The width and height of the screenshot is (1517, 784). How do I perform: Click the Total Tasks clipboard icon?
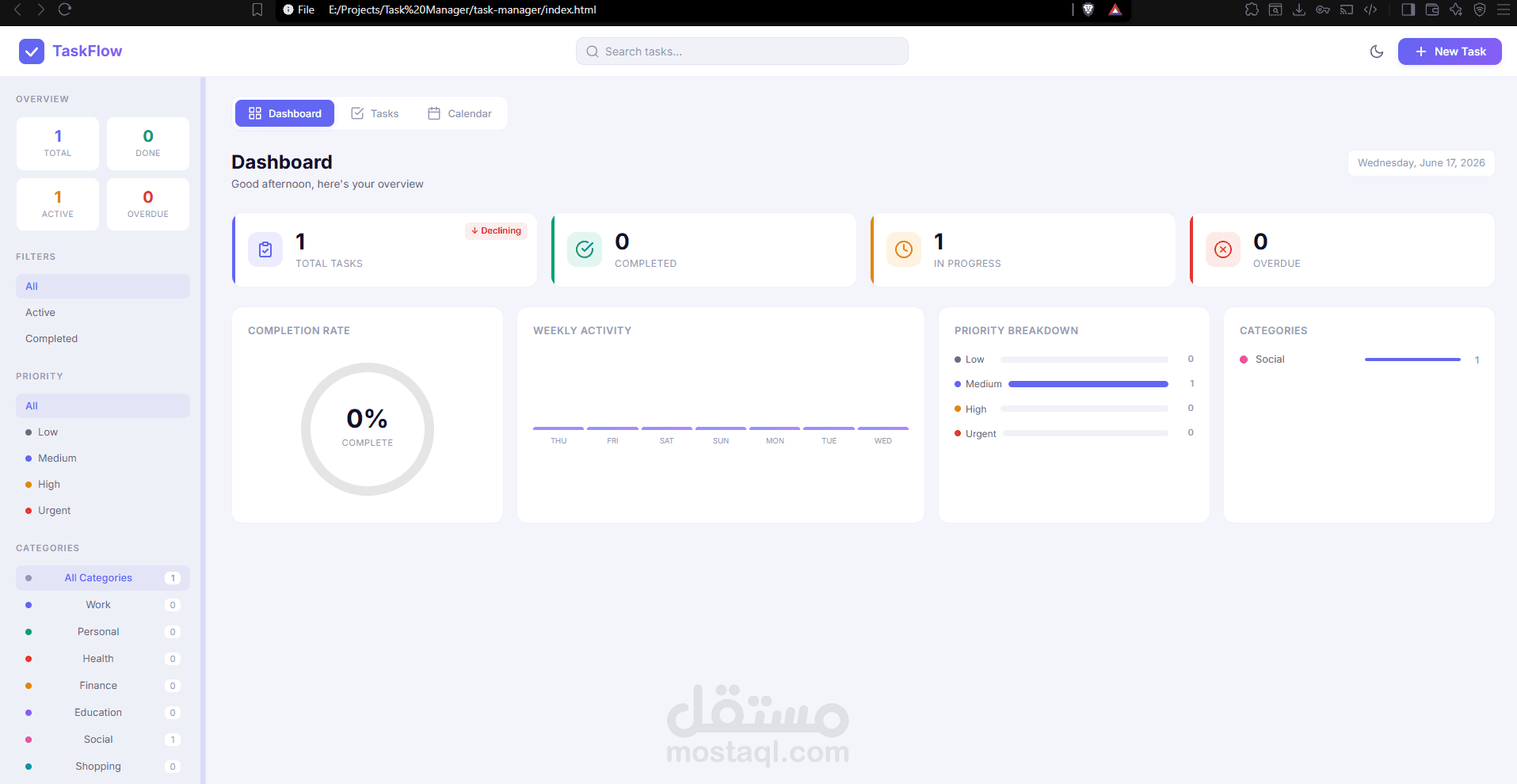point(265,249)
